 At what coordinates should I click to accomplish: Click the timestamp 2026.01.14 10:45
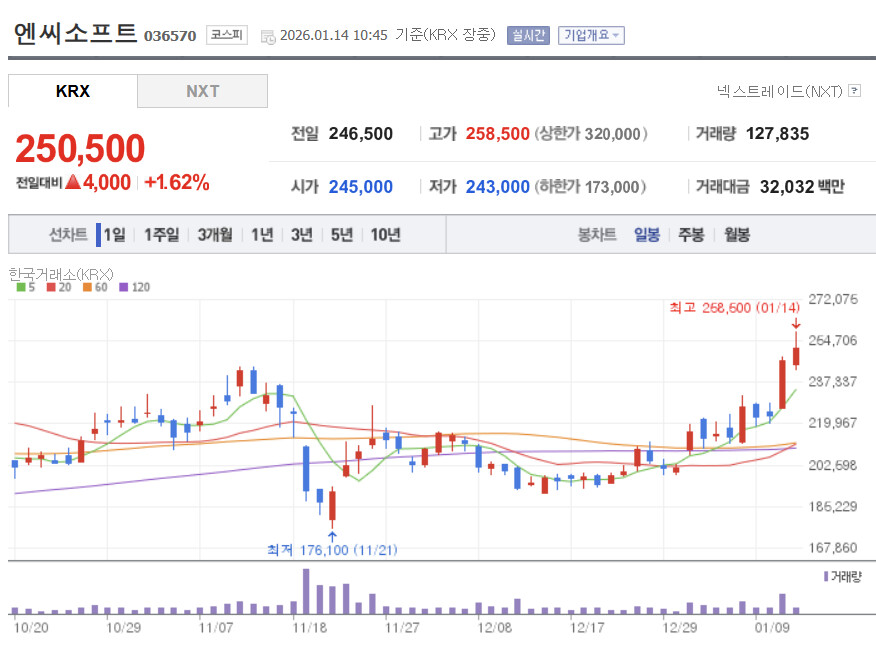[334, 35]
